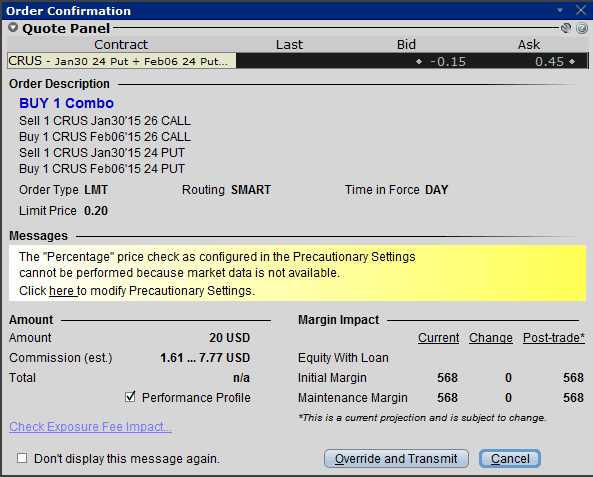The image size is (593, 477).
Task: Click the diamond marker beside Bid value
Action: 419,61
